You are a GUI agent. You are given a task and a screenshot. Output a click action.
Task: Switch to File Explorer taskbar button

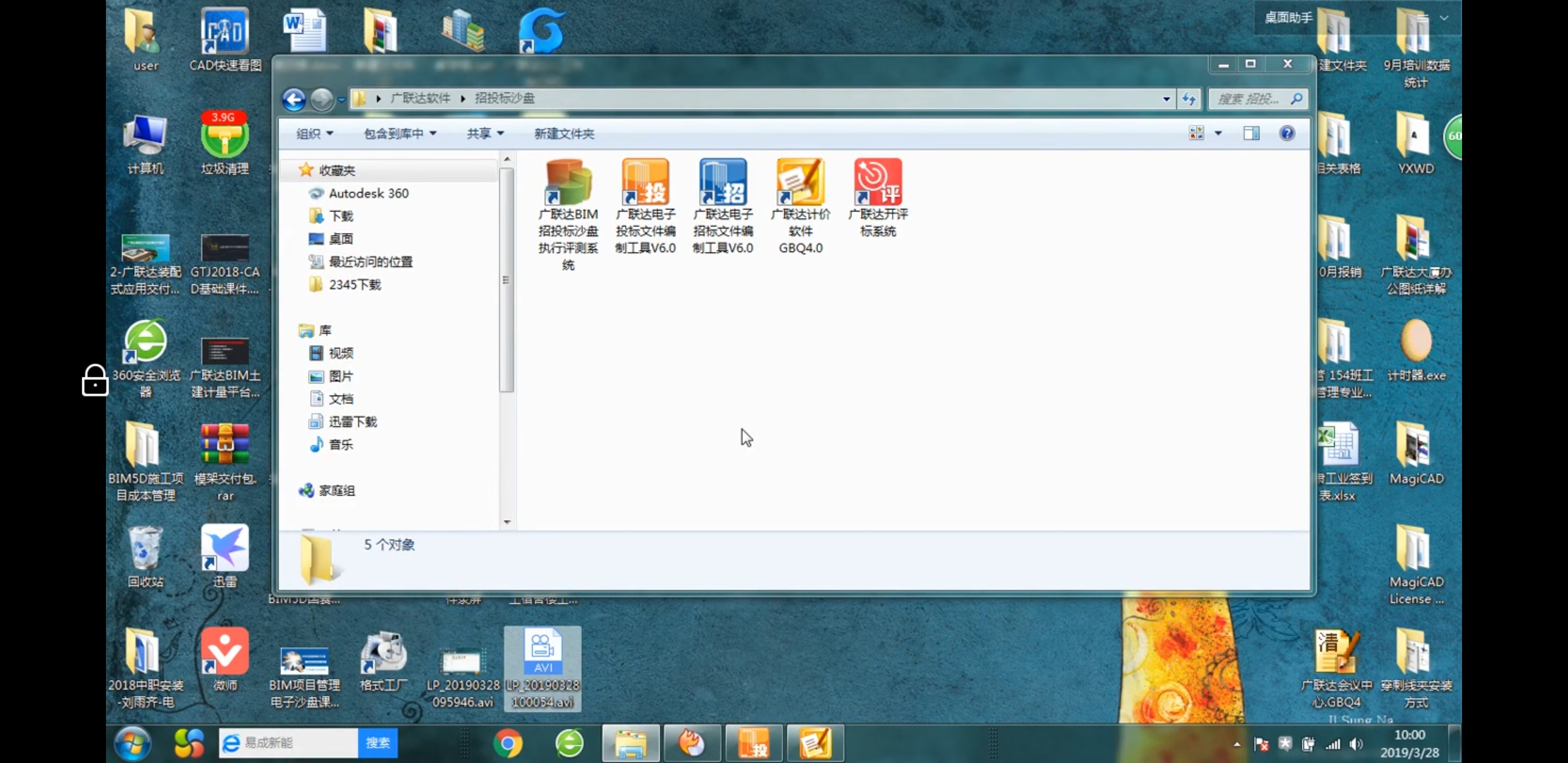pos(631,743)
